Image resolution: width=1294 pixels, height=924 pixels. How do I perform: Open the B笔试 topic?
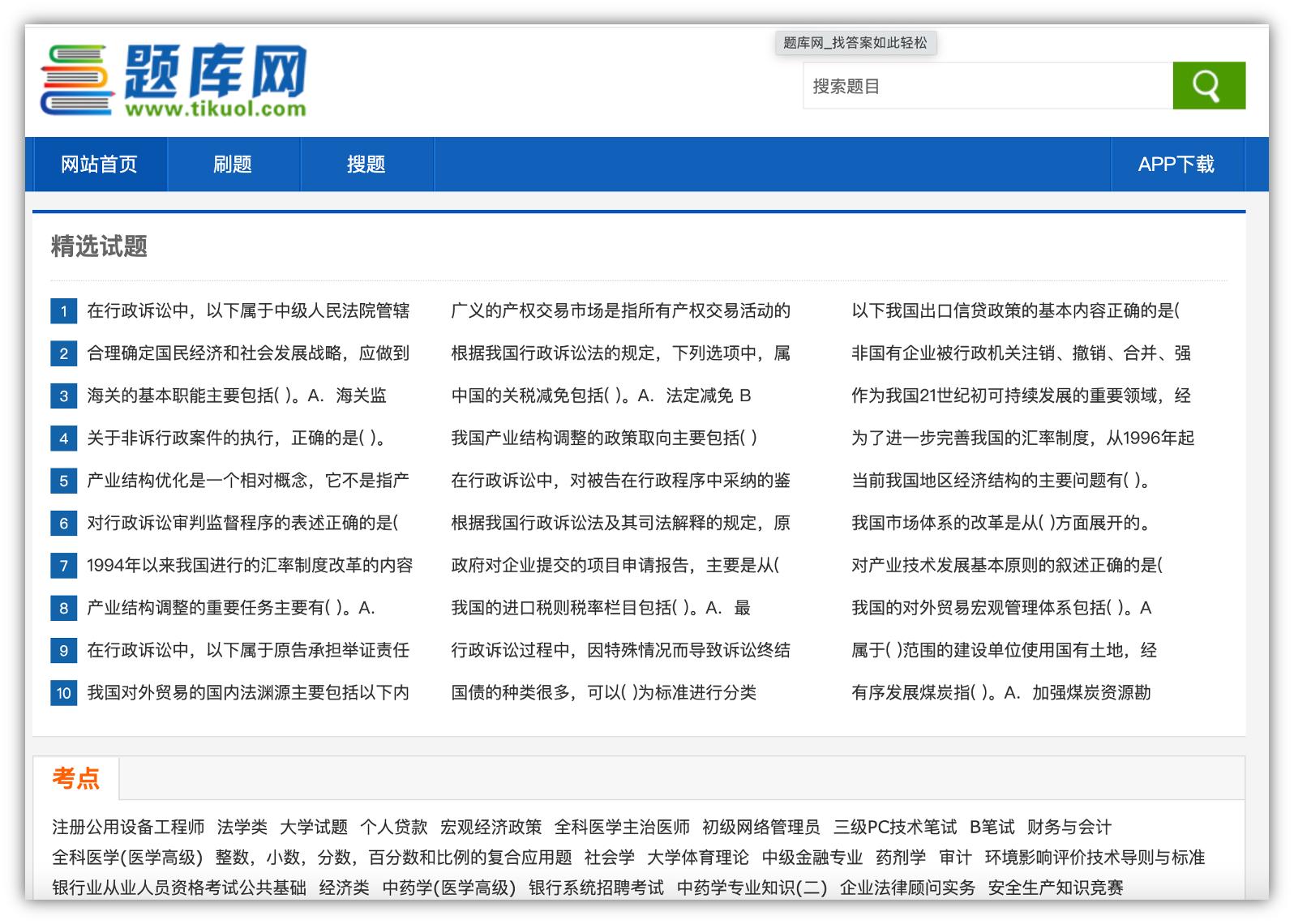992,827
